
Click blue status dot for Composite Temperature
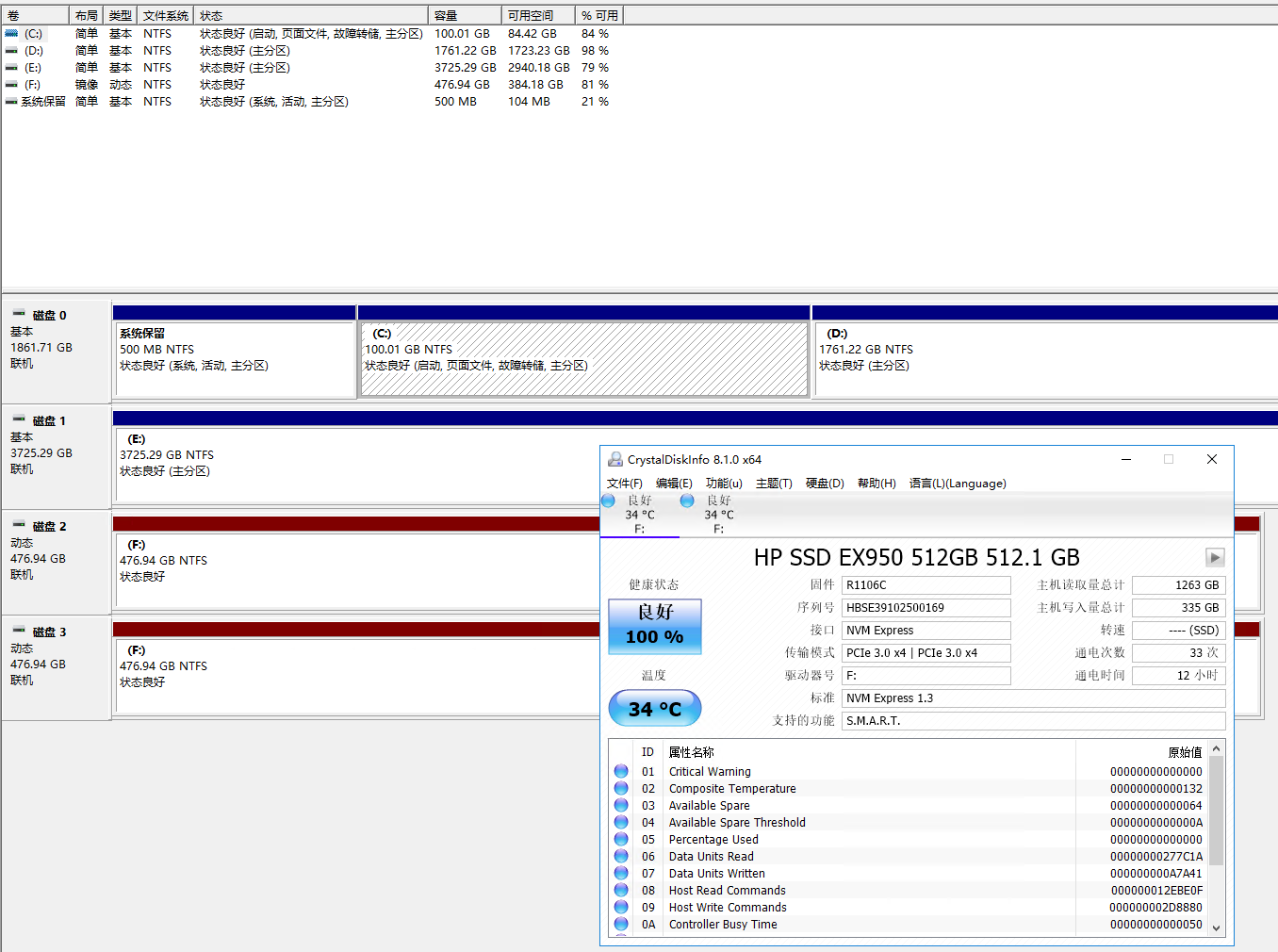(x=621, y=788)
